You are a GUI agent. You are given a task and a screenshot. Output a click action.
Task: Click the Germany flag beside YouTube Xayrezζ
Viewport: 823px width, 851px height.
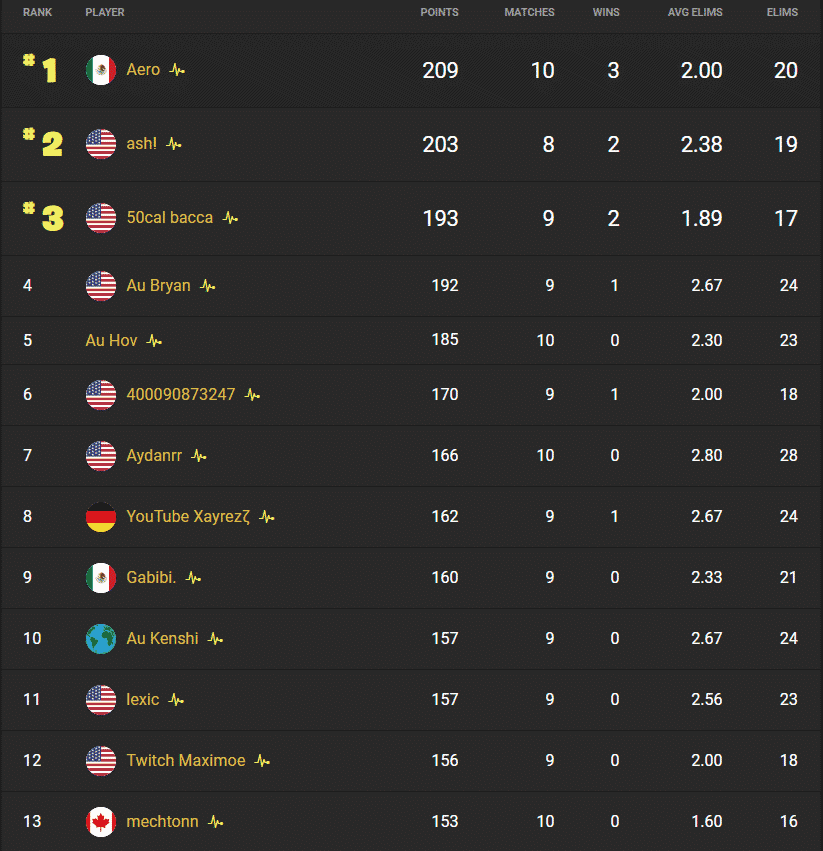[x=100, y=517]
